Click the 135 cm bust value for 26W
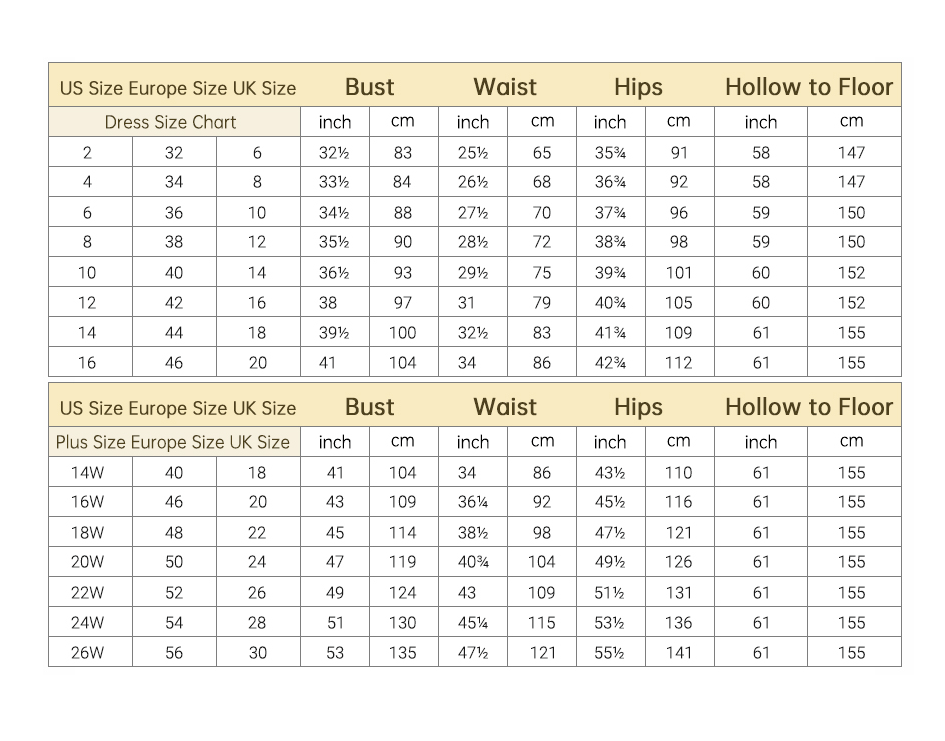Screen dimensions: 945x741 [x=402, y=652]
